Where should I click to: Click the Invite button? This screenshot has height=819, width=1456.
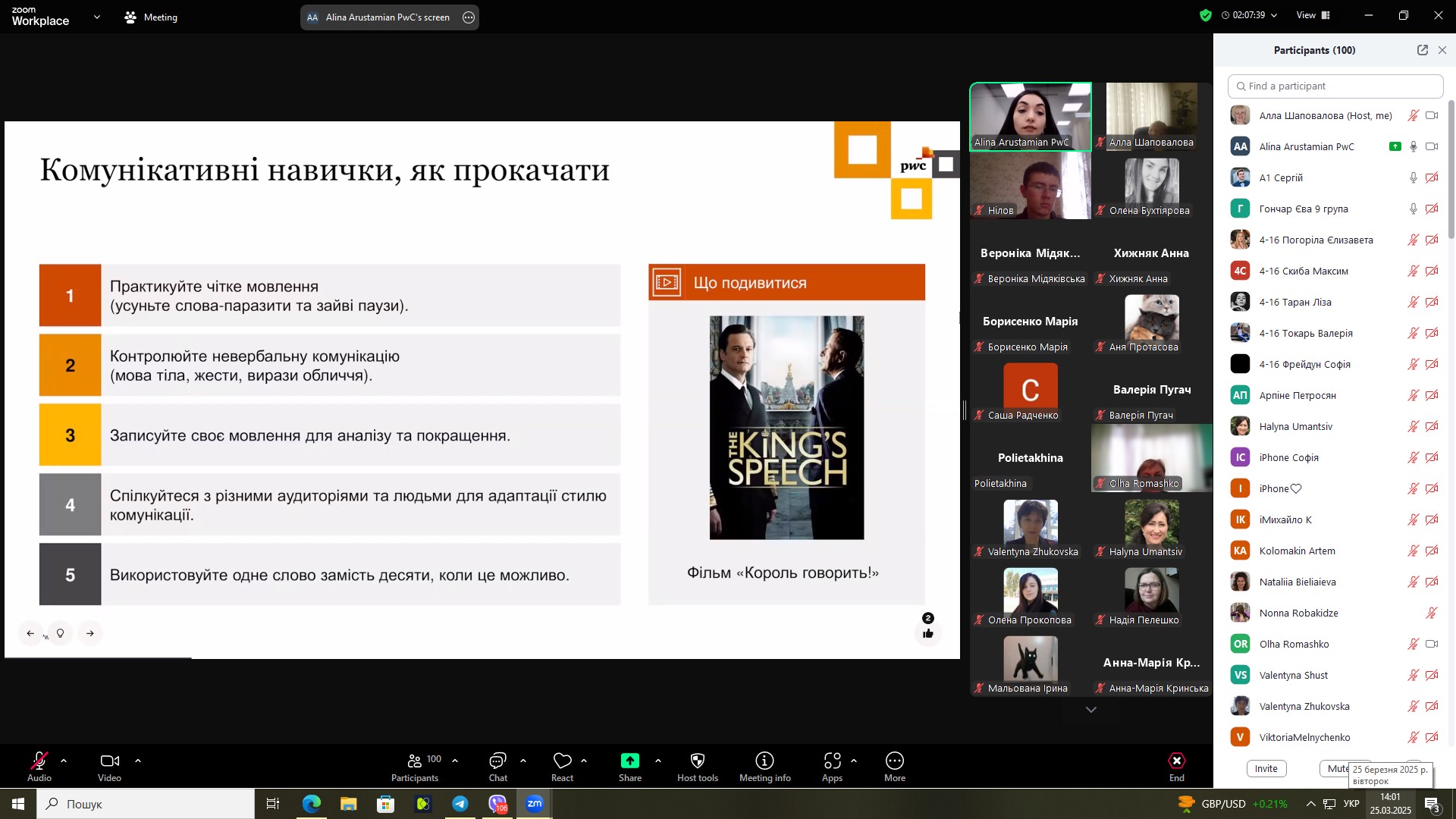click(x=1266, y=769)
